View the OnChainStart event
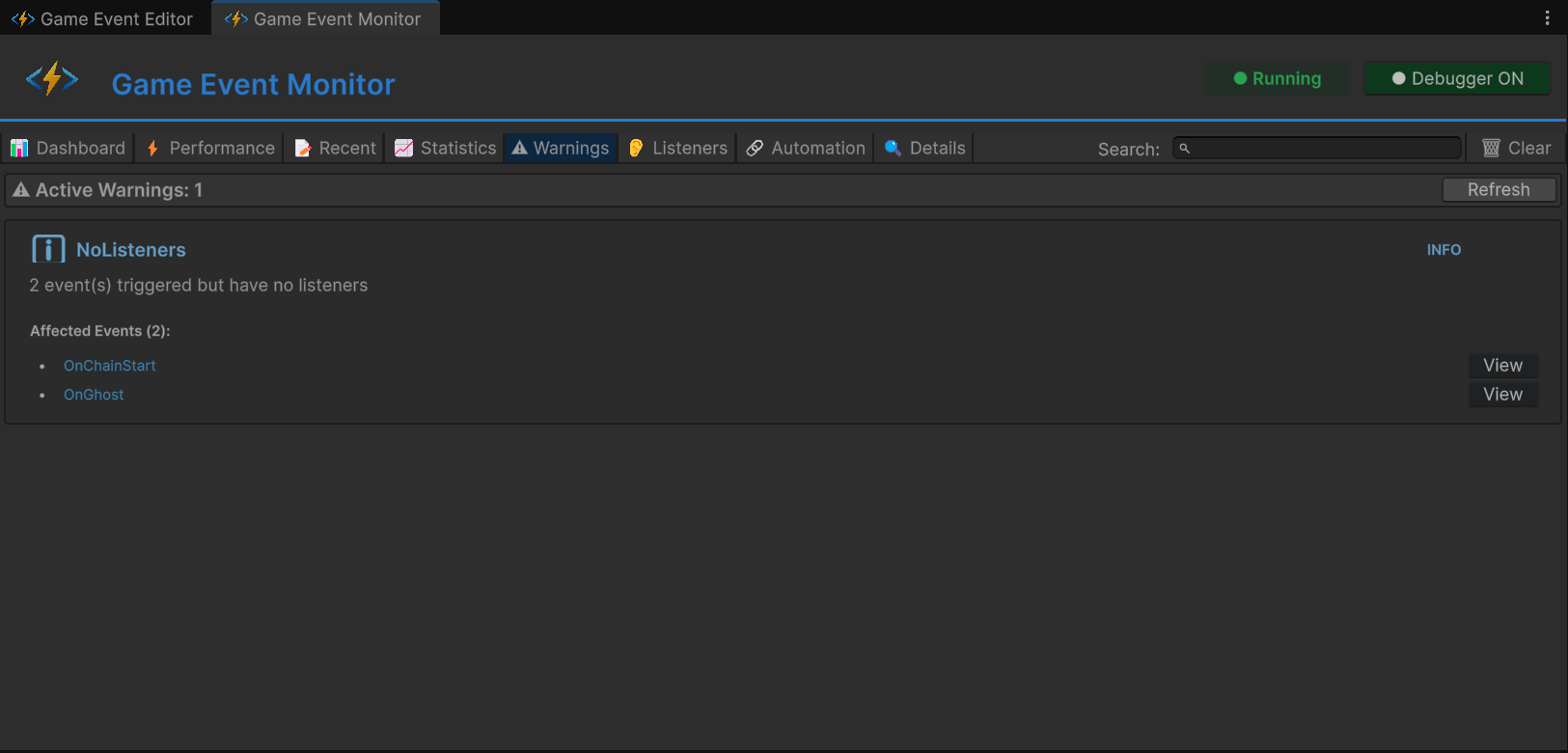The width and height of the screenshot is (1568, 753). pyautogui.click(x=1502, y=365)
